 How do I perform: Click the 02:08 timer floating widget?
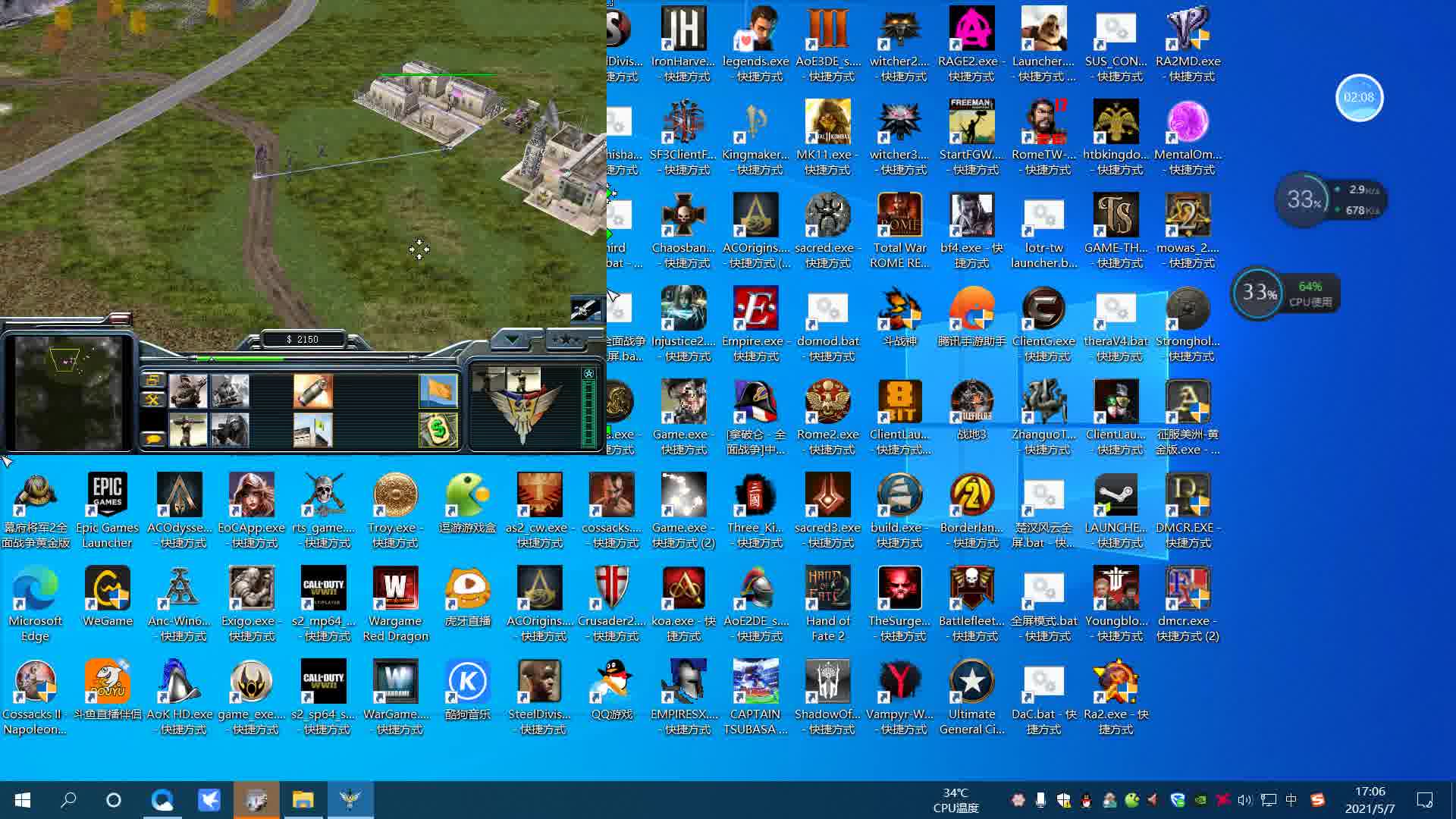tap(1359, 97)
